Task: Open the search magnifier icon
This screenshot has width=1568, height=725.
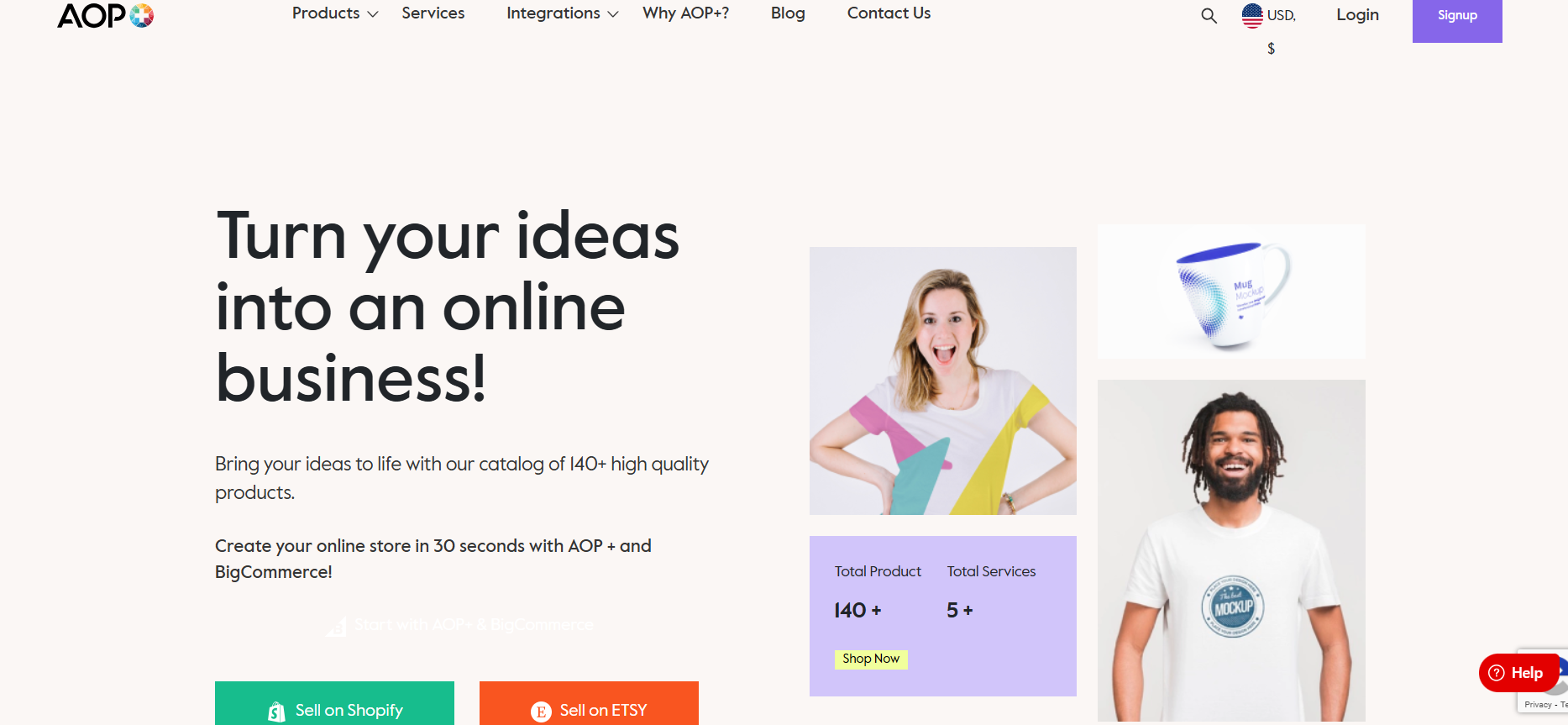Action: click(x=1209, y=15)
